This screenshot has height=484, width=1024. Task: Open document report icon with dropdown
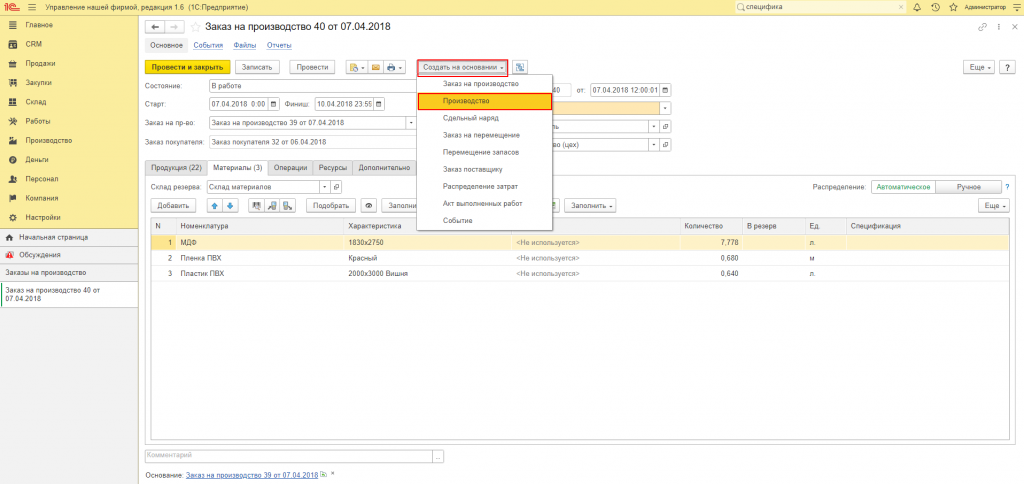[x=357, y=67]
